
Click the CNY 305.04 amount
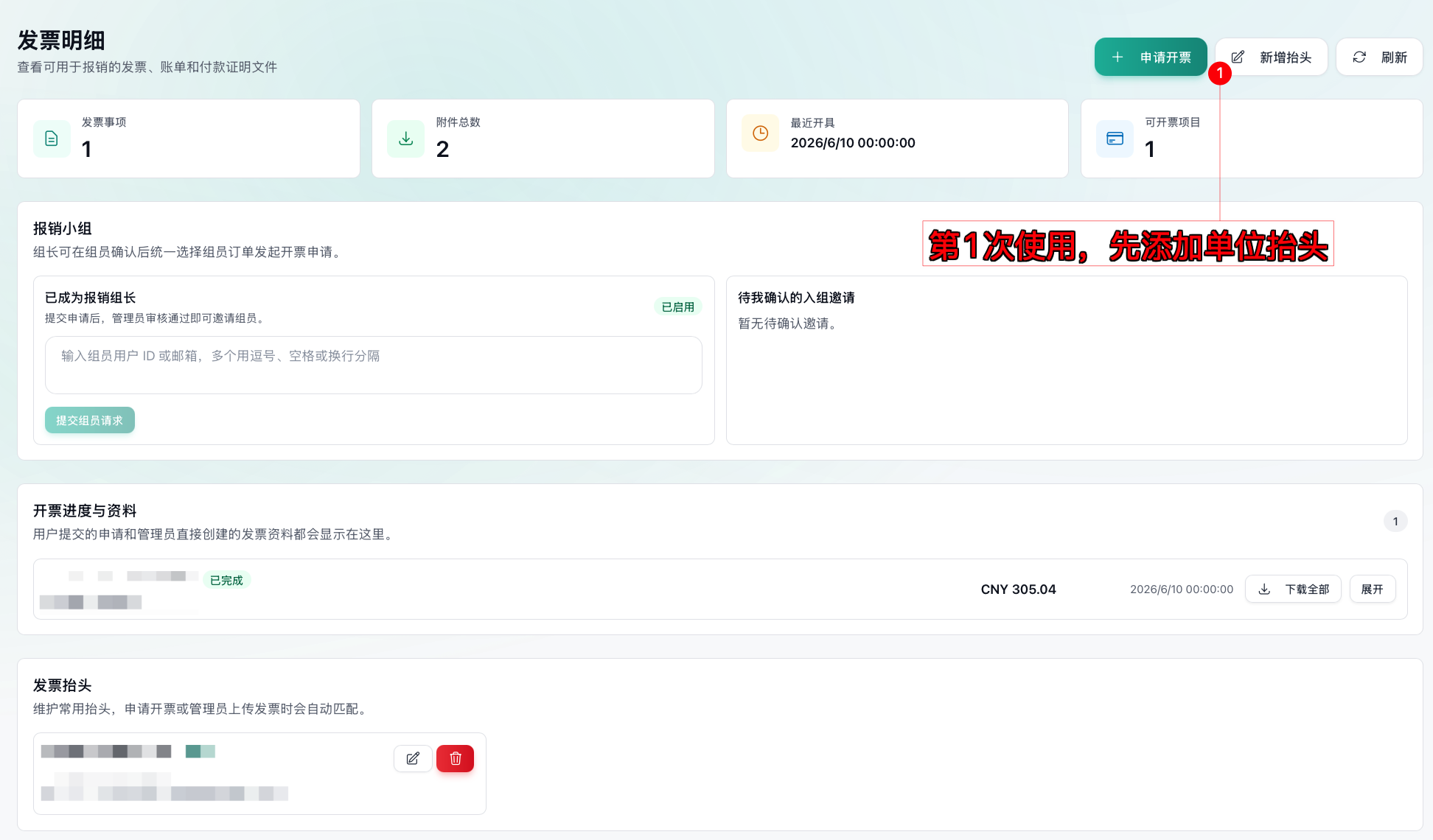pyautogui.click(x=1018, y=589)
